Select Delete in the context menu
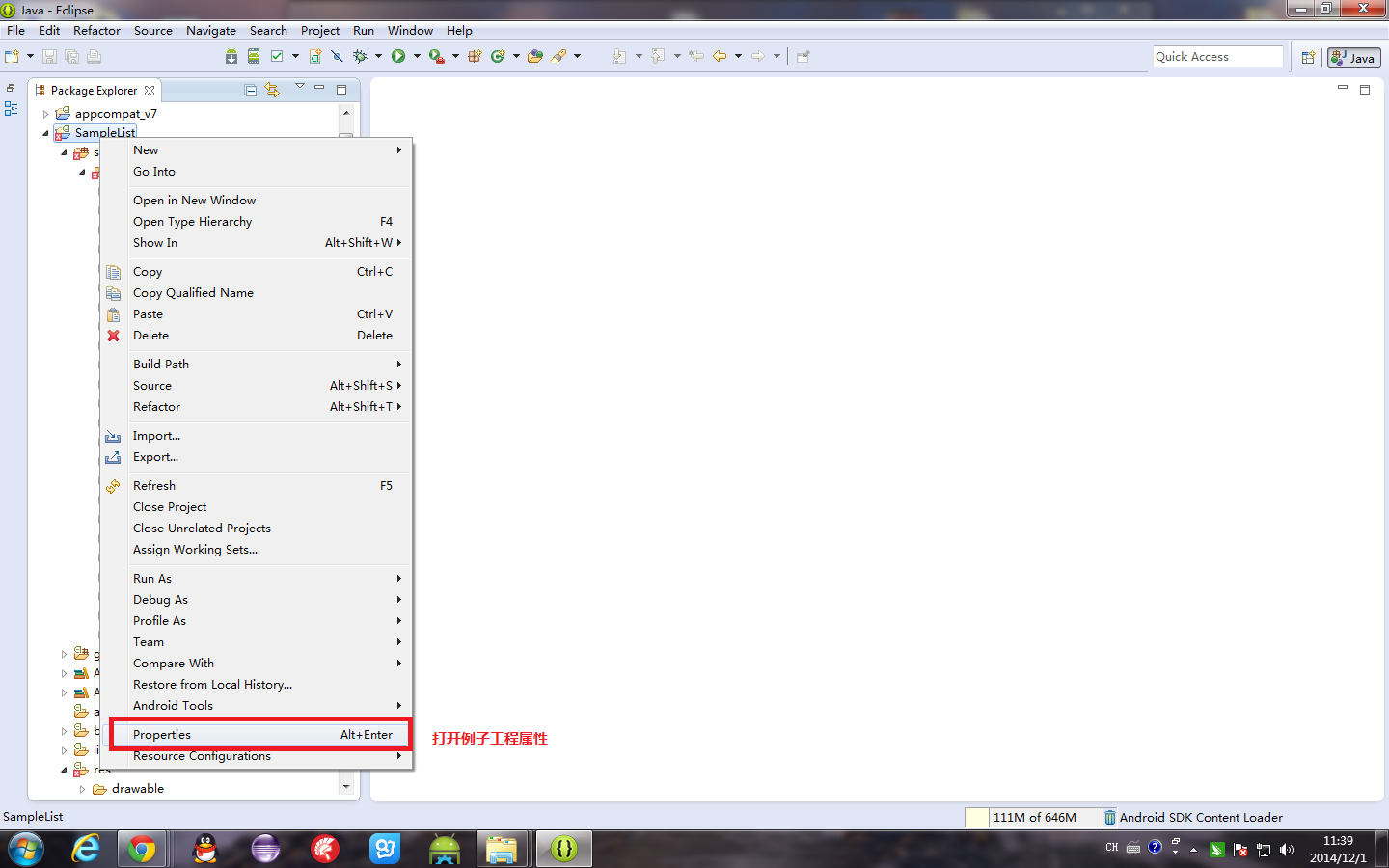Image resolution: width=1389 pixels, height=868 pixels. [x=256, y=336]
